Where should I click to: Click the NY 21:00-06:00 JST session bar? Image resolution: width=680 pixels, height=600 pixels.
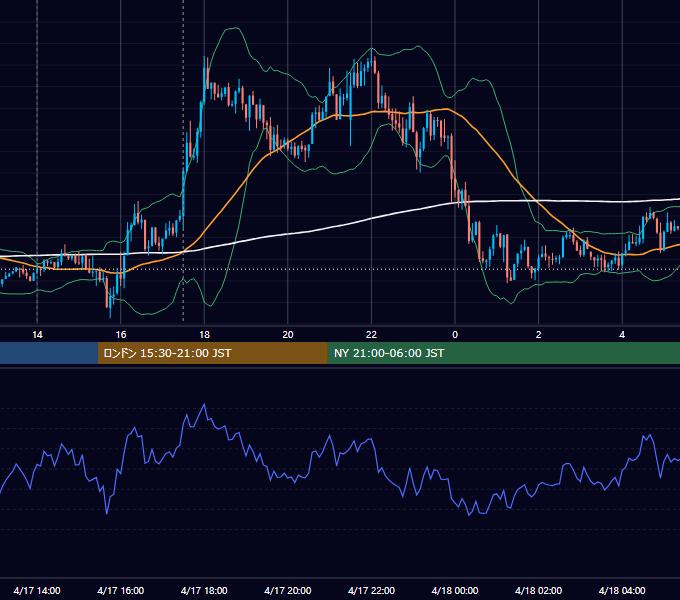pos(503,353)
